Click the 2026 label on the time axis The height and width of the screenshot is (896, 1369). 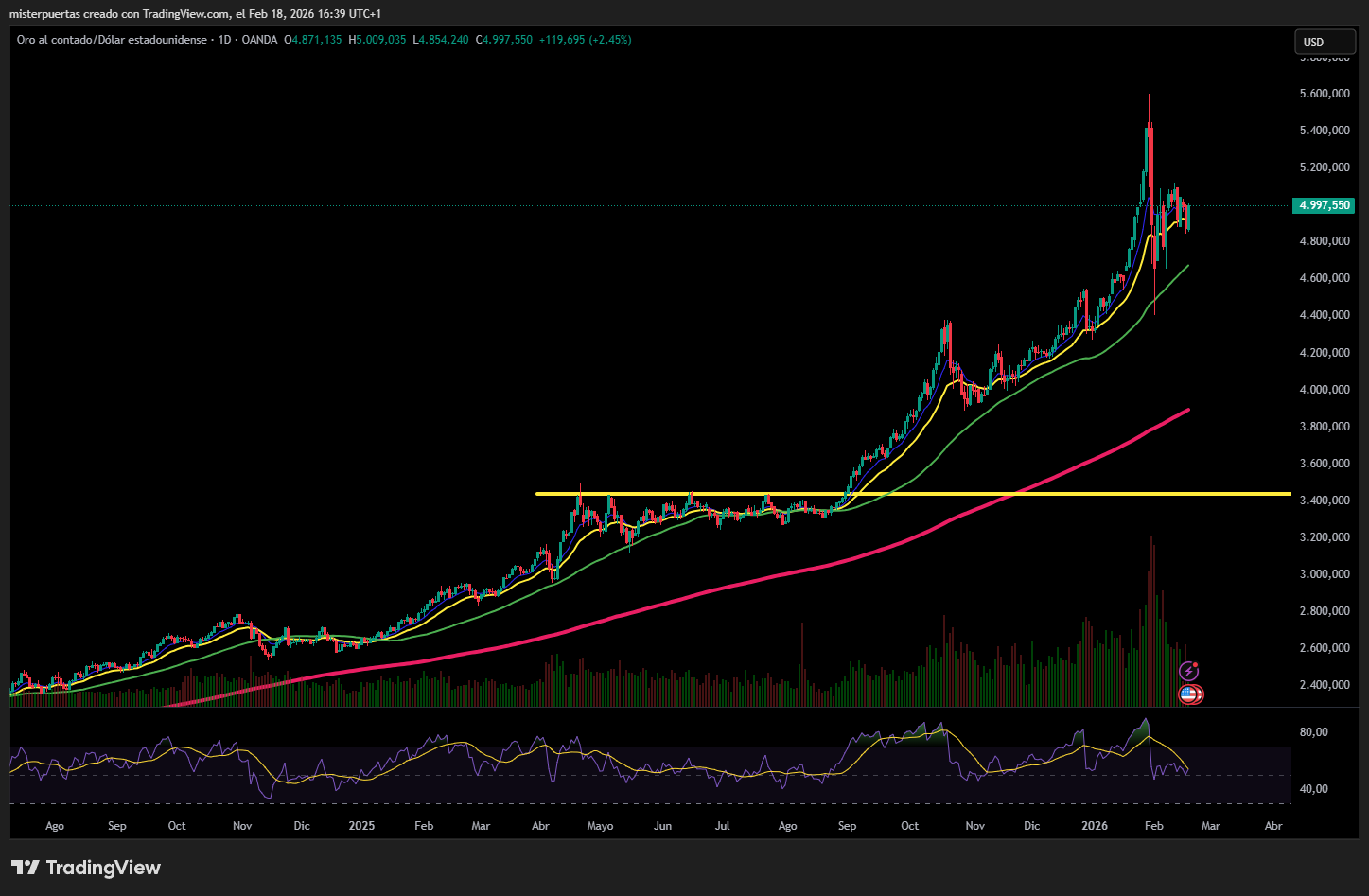click(1095, 826)
